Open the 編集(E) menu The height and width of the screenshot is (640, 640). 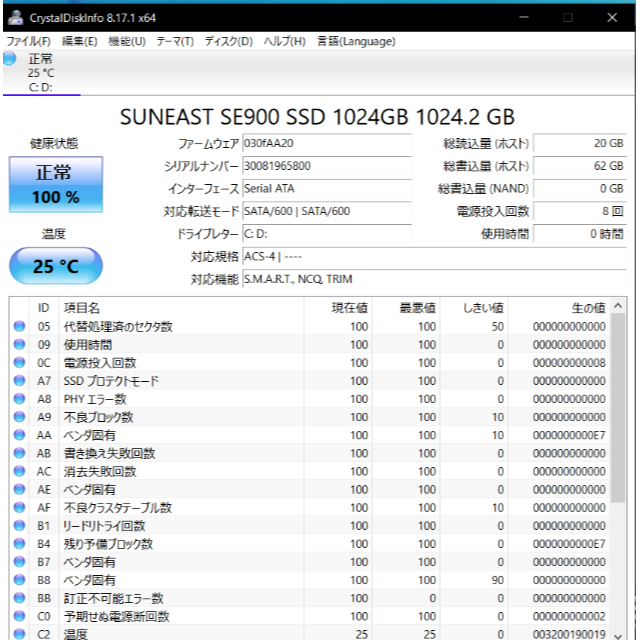[80, 41]
